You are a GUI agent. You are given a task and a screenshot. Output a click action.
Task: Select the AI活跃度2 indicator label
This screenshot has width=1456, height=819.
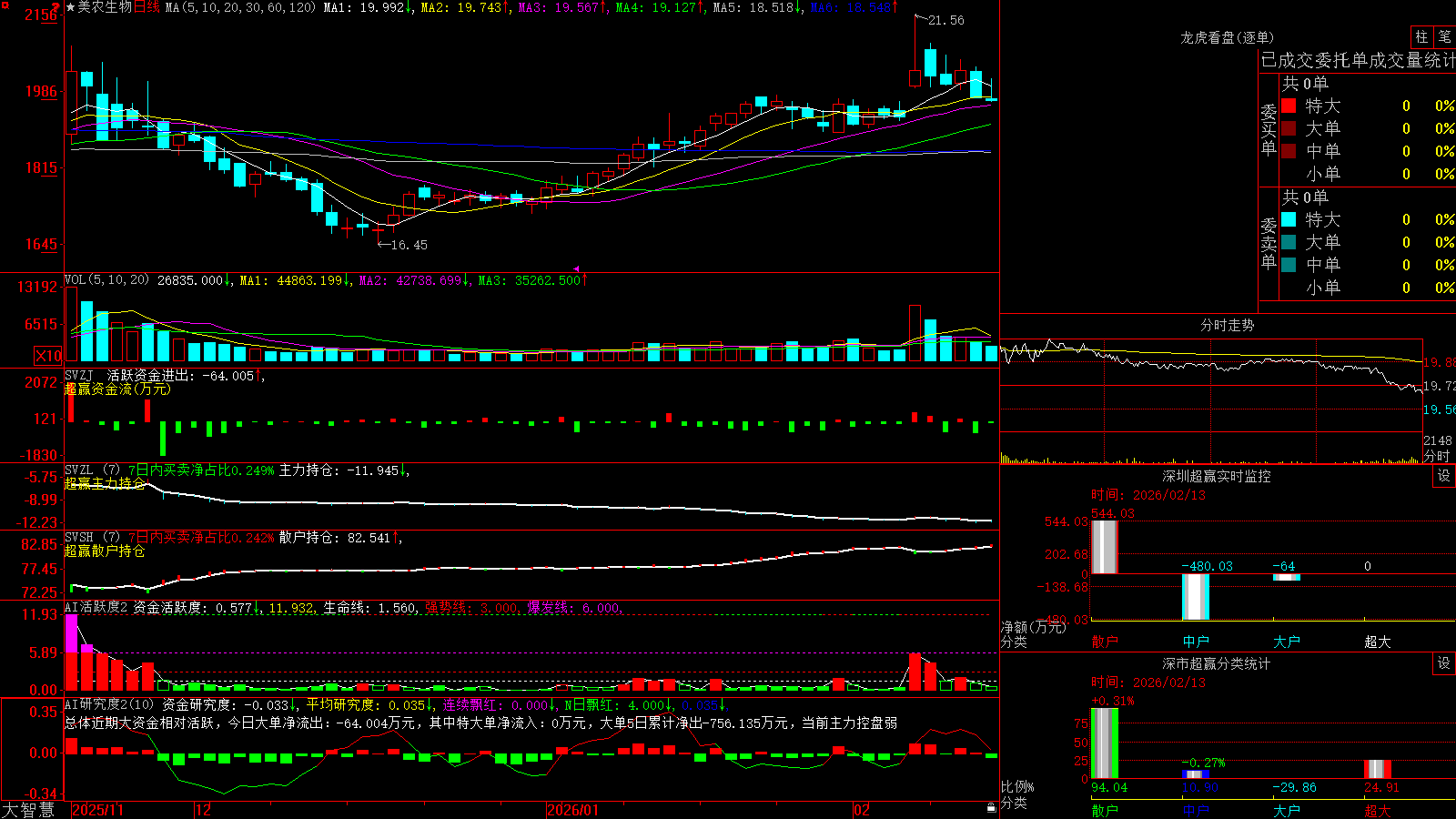pos(96,607)
